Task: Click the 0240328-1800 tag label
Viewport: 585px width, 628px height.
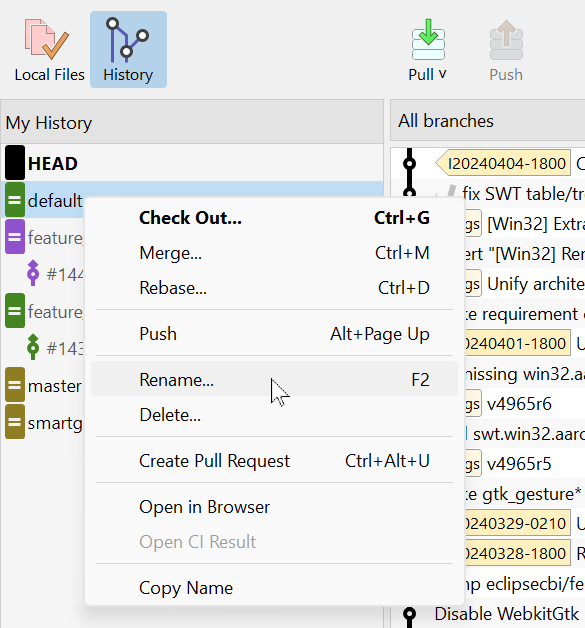Action: (517, 554)
